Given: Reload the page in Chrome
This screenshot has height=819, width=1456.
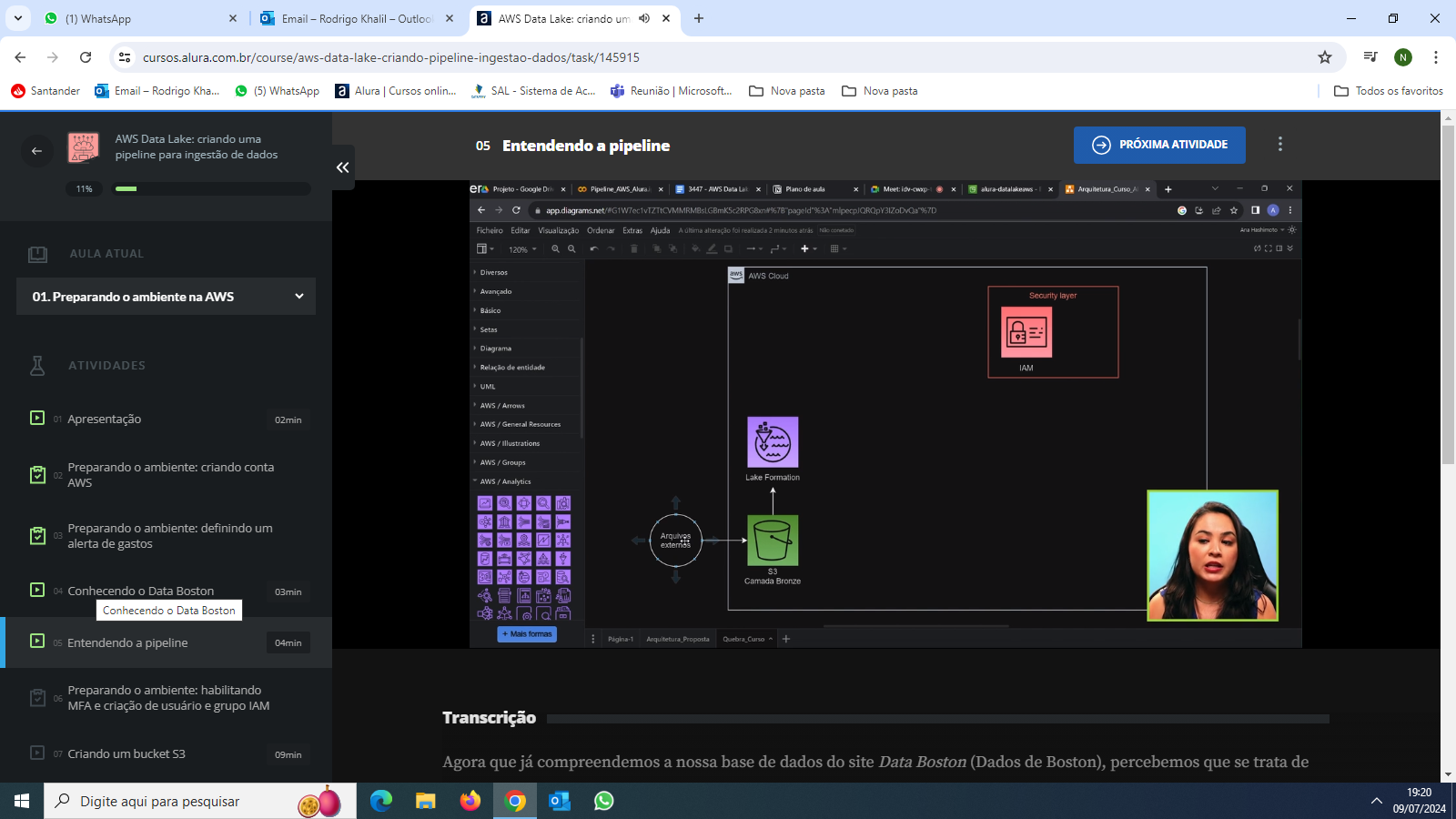Looking at the screenshot, I should click(x=86, y=57).
